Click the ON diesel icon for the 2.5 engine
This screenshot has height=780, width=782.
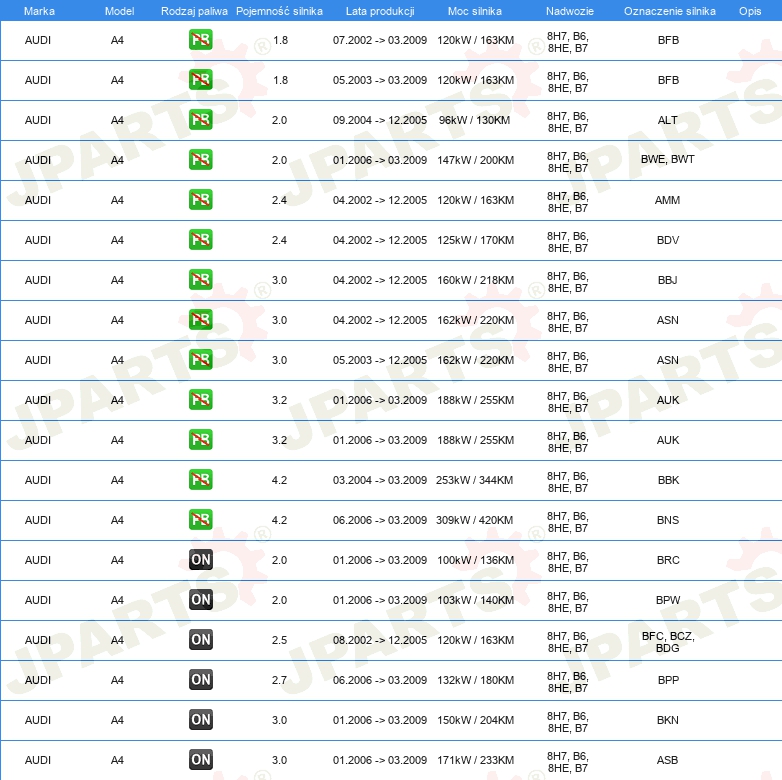click(x=200, y=640)
